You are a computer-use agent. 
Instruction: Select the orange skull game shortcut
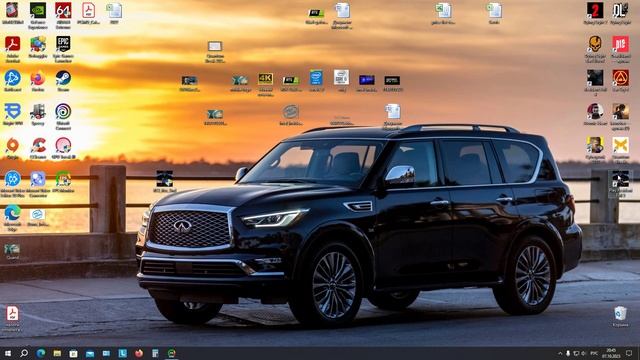(x=595, y=49)
